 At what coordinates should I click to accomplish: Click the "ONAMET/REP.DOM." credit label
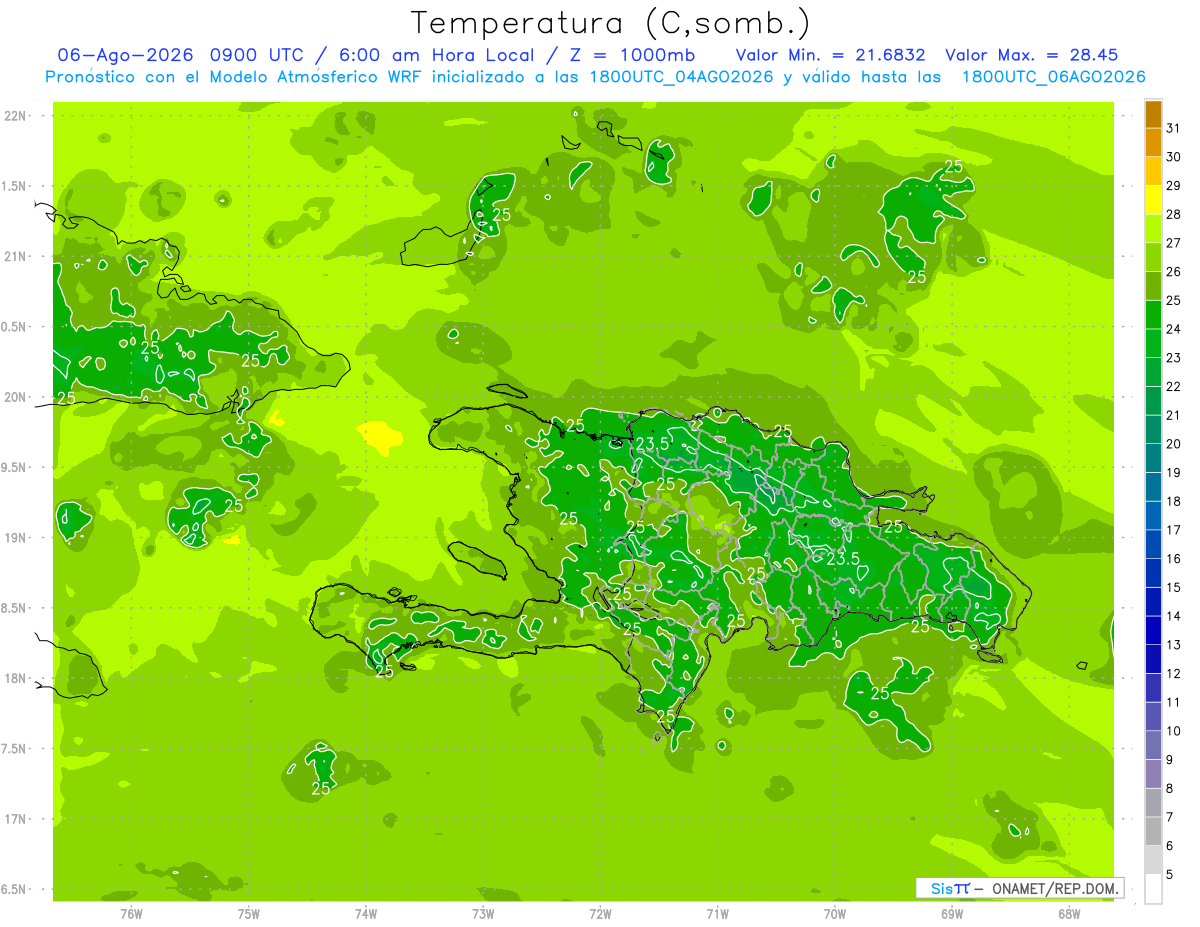1055,888
